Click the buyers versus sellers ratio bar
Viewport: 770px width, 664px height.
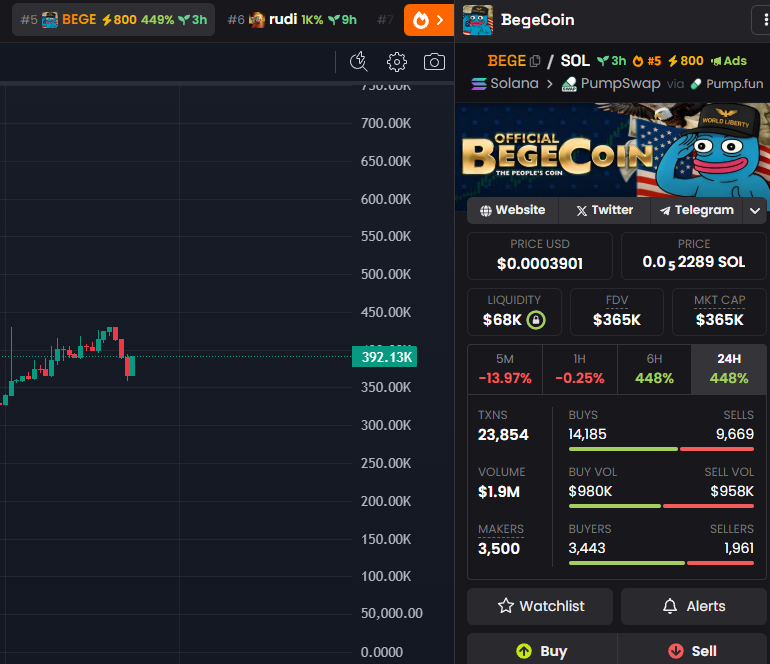click(661, 563)
